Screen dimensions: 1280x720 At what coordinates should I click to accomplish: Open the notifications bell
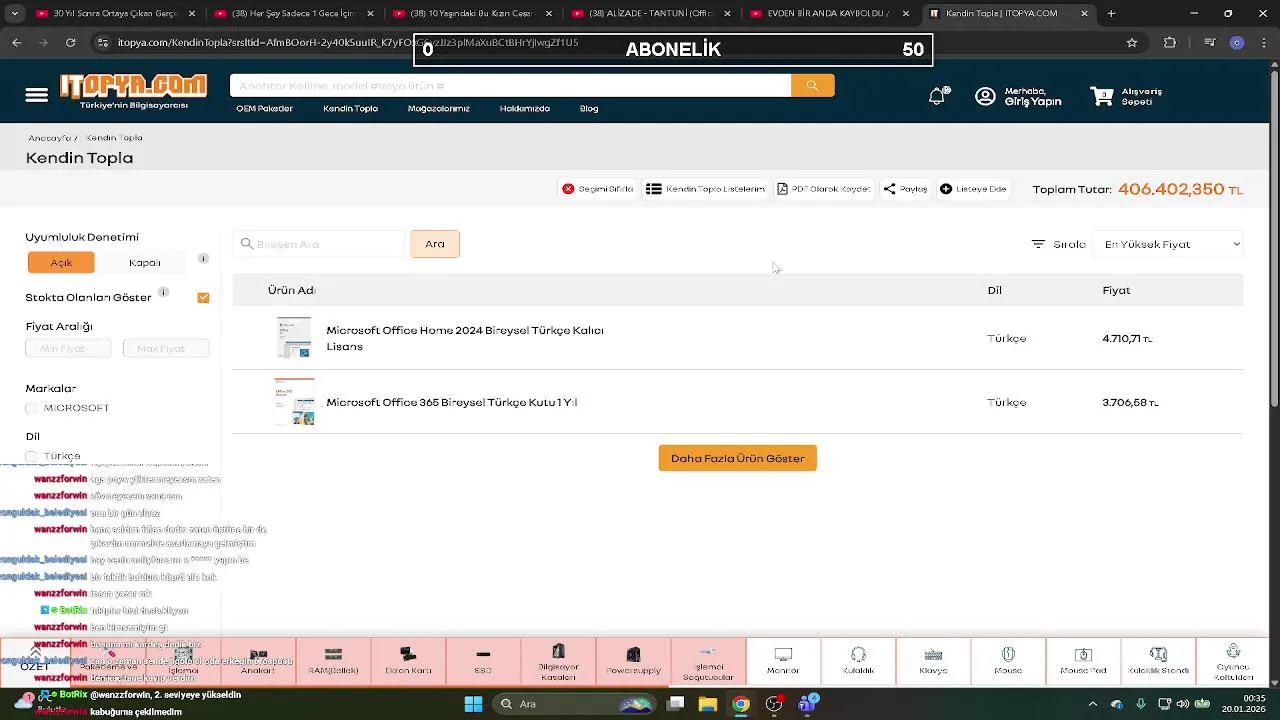[937, 96]
